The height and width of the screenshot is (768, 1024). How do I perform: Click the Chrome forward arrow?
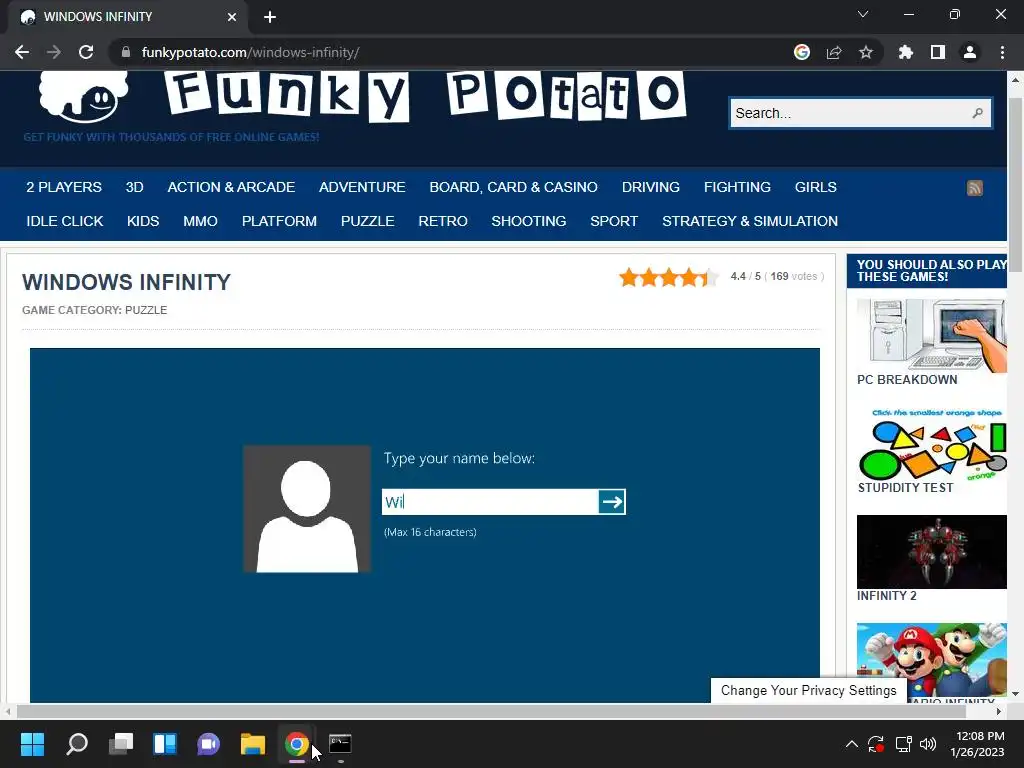[54, 52]
